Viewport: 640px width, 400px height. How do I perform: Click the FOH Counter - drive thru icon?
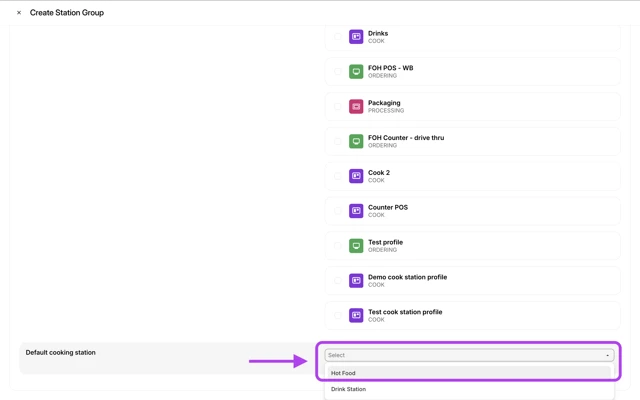356,141
